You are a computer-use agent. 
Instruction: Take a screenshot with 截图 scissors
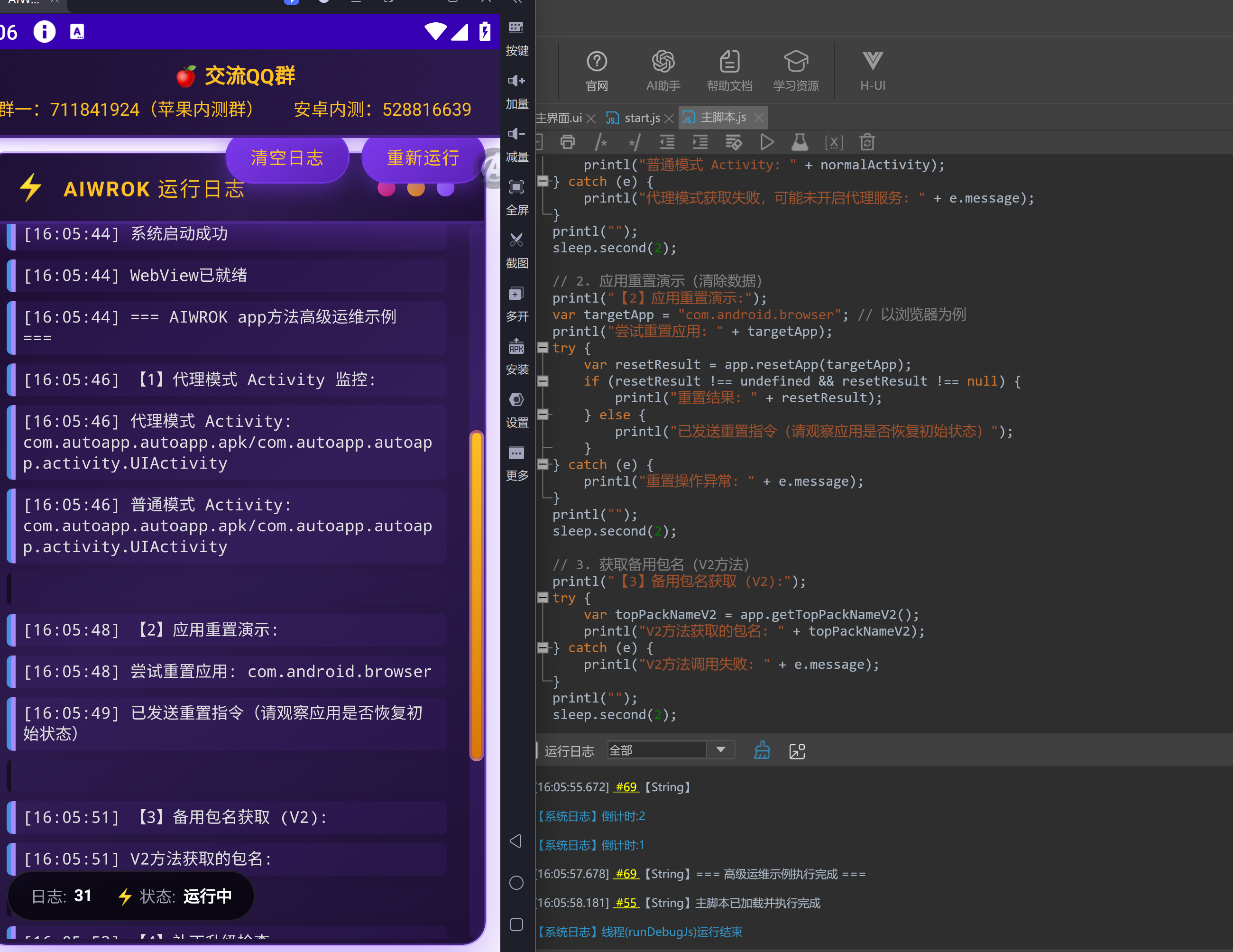(x=516, y=251)
